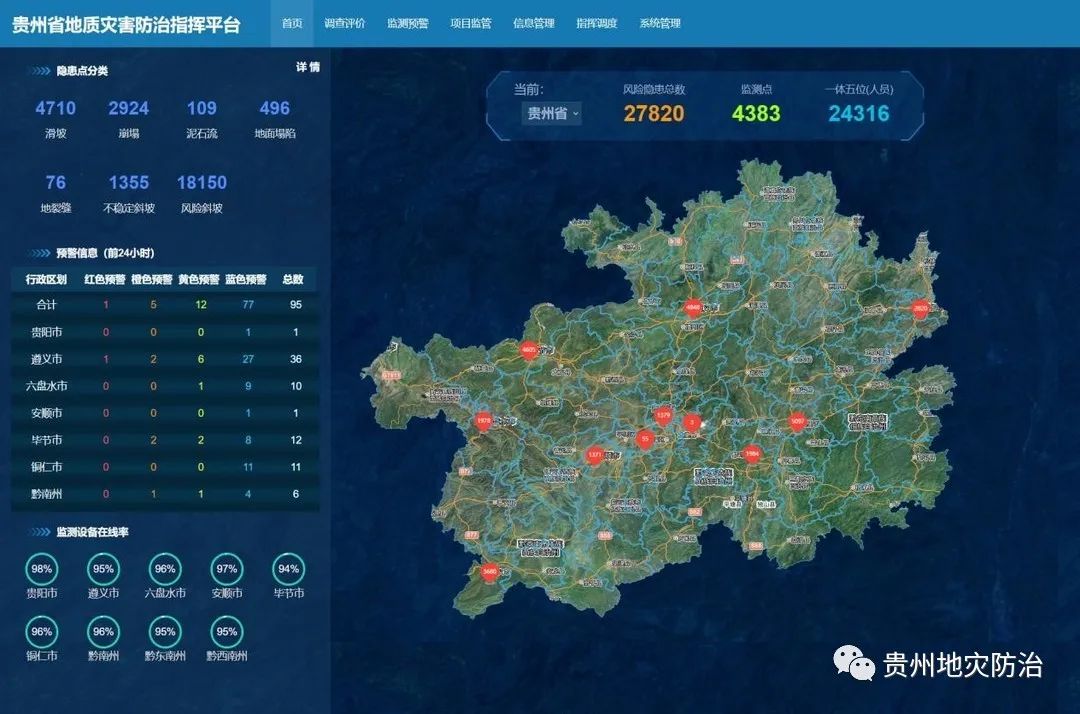Click the 滑坡 count 4710

56,109
